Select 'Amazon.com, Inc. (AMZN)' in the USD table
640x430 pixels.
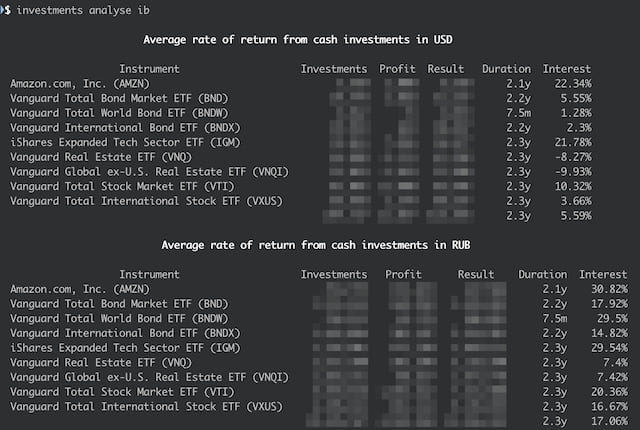pyautogui.click(x=80, y=84)
